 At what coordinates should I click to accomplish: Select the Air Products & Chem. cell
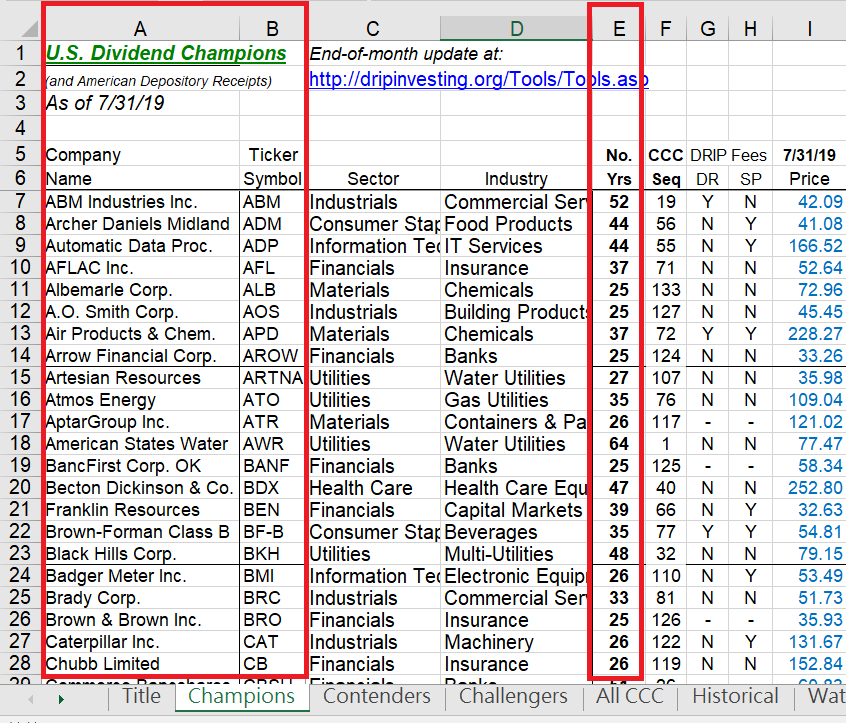pyautogui.click(x=141, y=334)
